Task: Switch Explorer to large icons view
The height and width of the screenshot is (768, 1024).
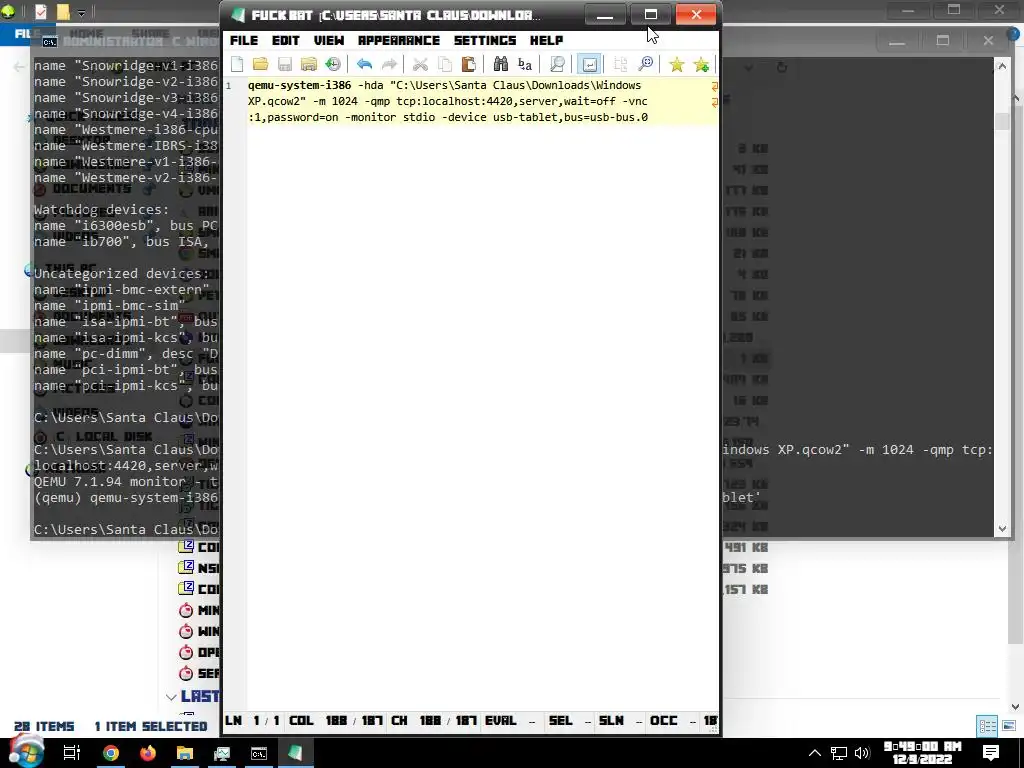Action: click(1008, 726)
